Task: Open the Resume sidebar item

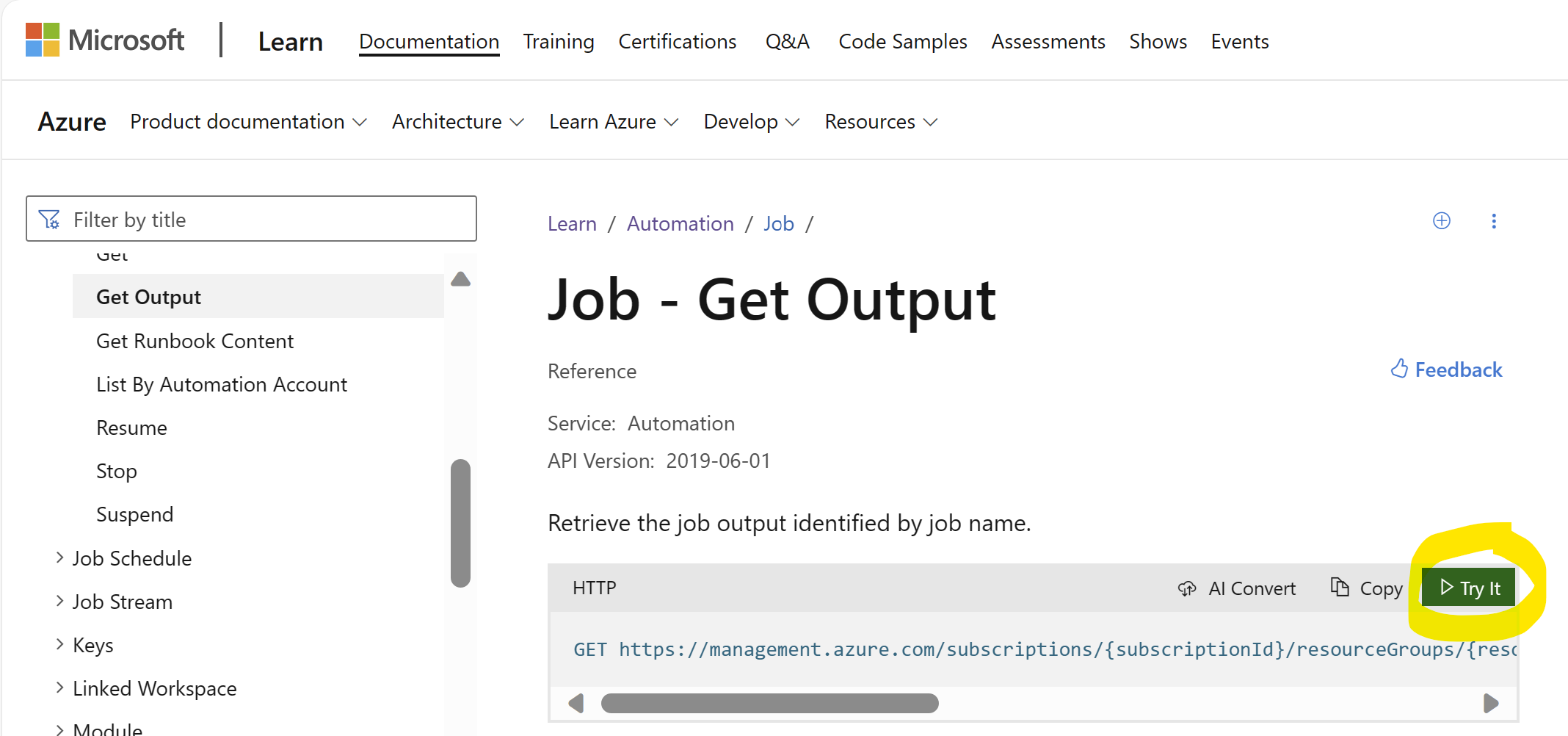Action: [131, 427]
